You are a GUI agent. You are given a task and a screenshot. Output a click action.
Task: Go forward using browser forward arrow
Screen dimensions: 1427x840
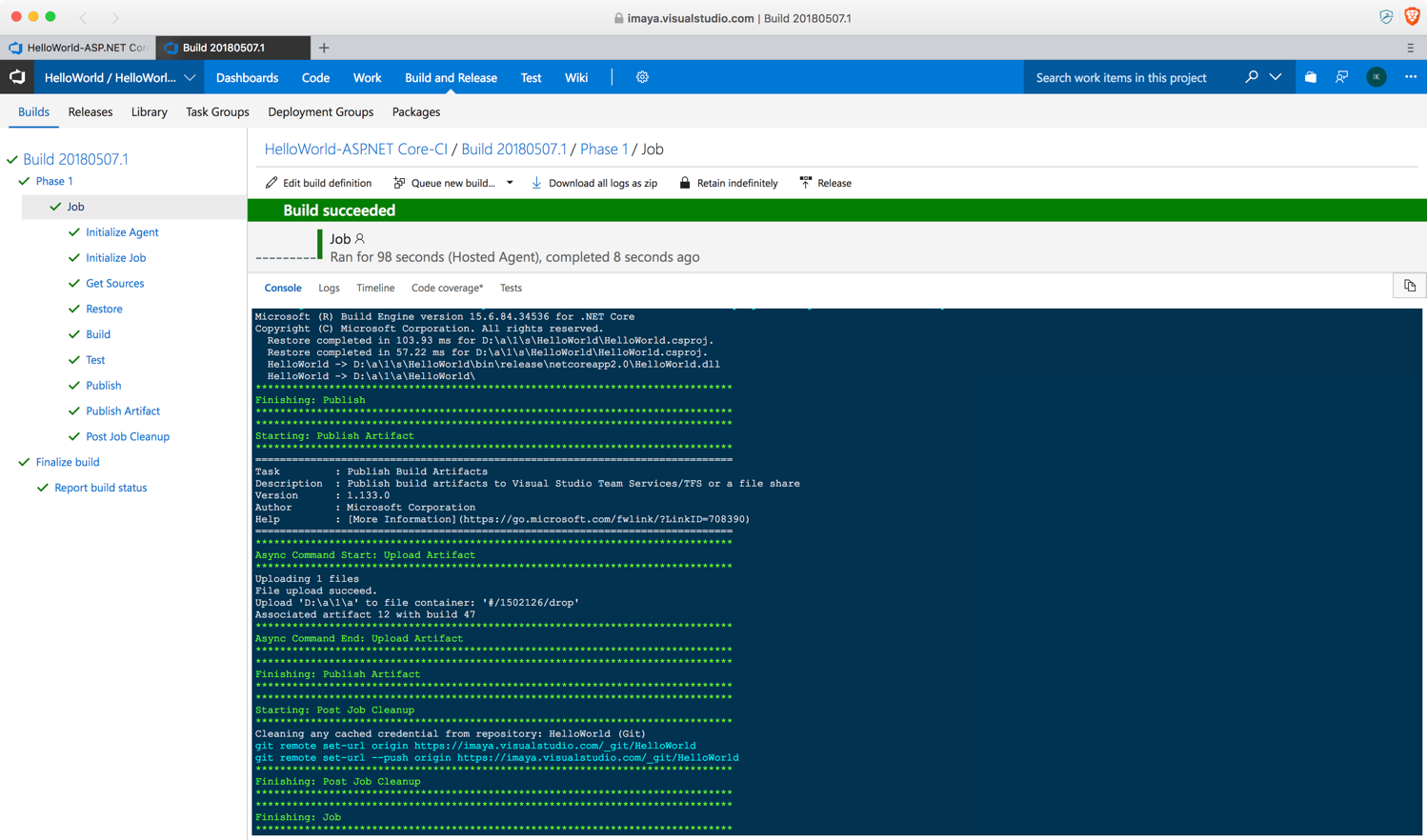(x=115, y=17)
